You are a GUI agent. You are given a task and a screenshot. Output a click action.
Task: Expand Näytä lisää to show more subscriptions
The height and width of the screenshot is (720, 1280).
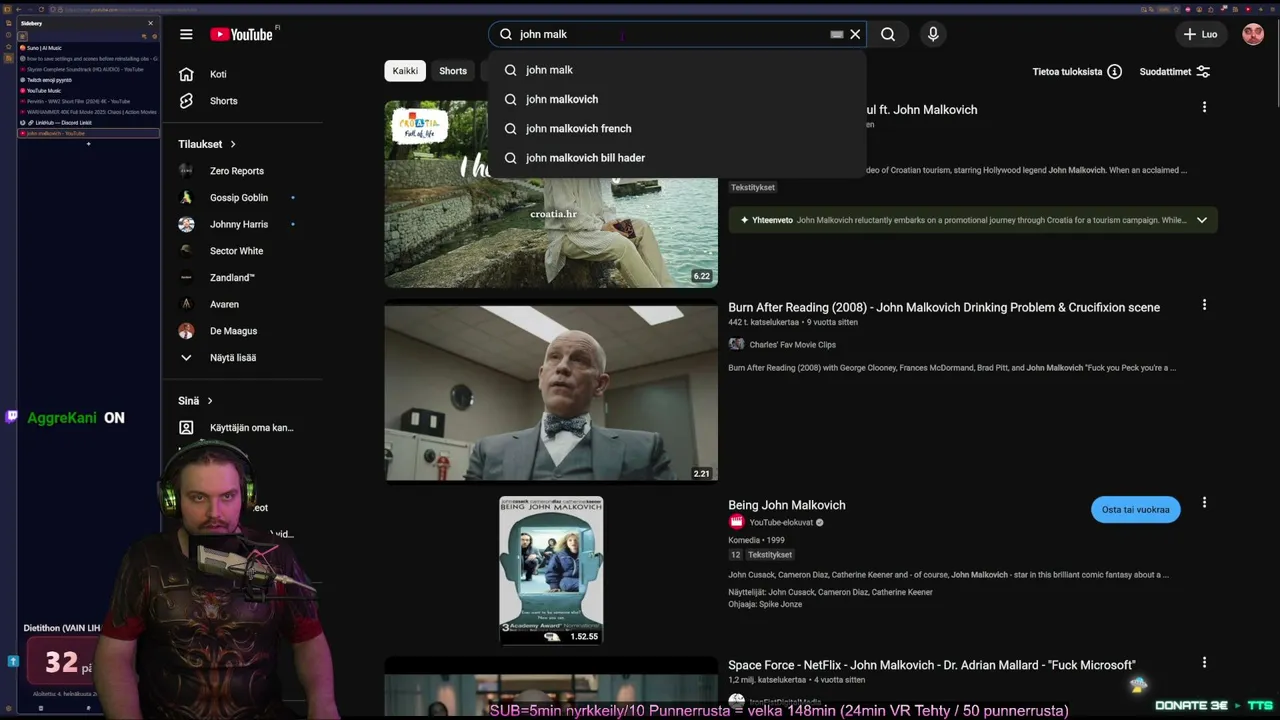[232, 357]
